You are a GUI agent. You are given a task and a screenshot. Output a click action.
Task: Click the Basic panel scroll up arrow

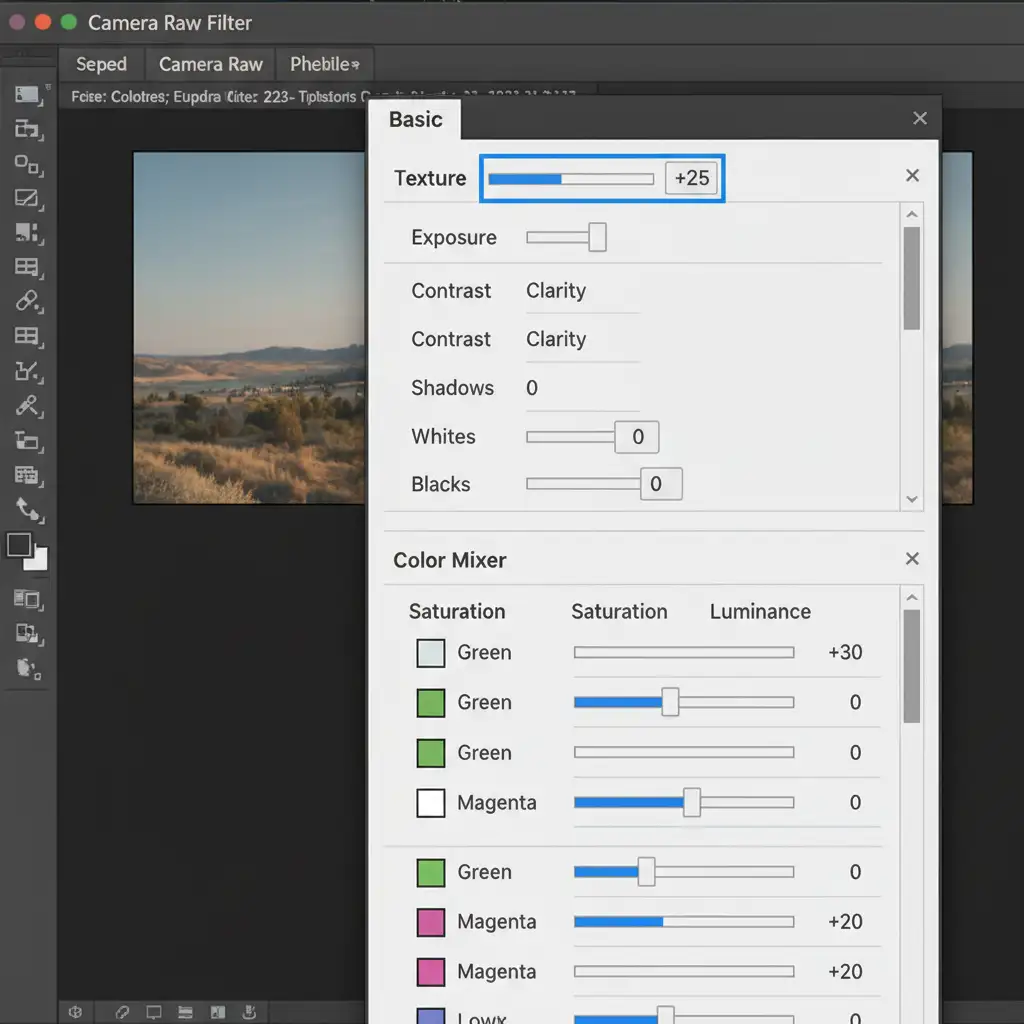911,214
